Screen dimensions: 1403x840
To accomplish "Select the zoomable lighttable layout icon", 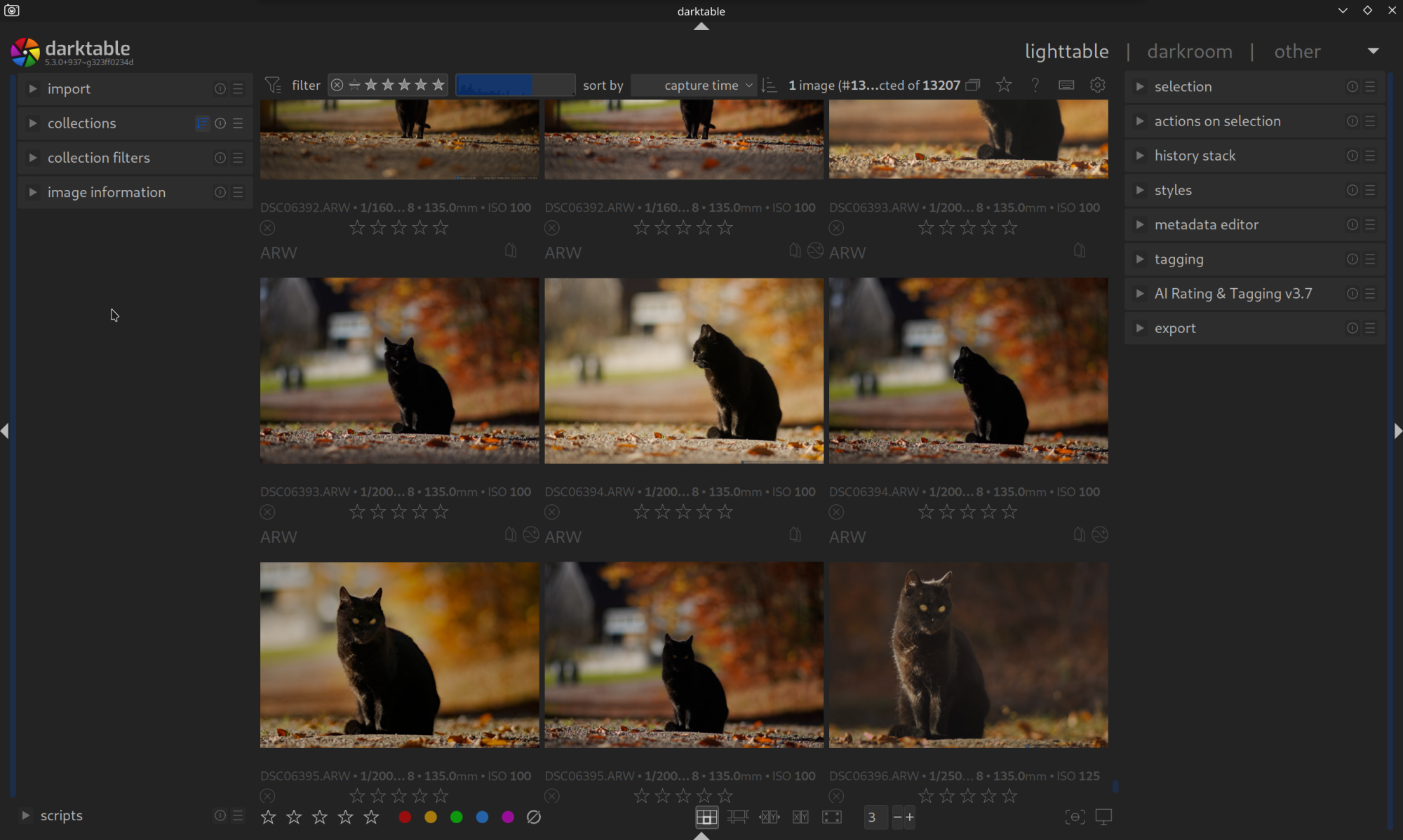I will coord(737,817).
